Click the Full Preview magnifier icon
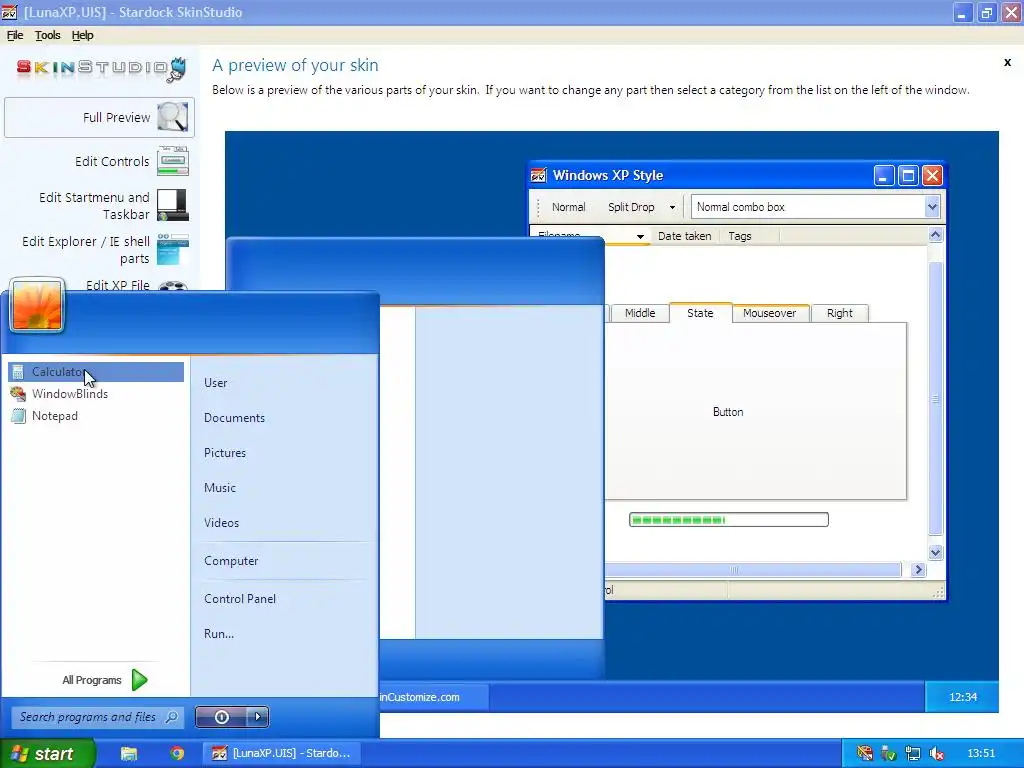 [x=172, y=117]
